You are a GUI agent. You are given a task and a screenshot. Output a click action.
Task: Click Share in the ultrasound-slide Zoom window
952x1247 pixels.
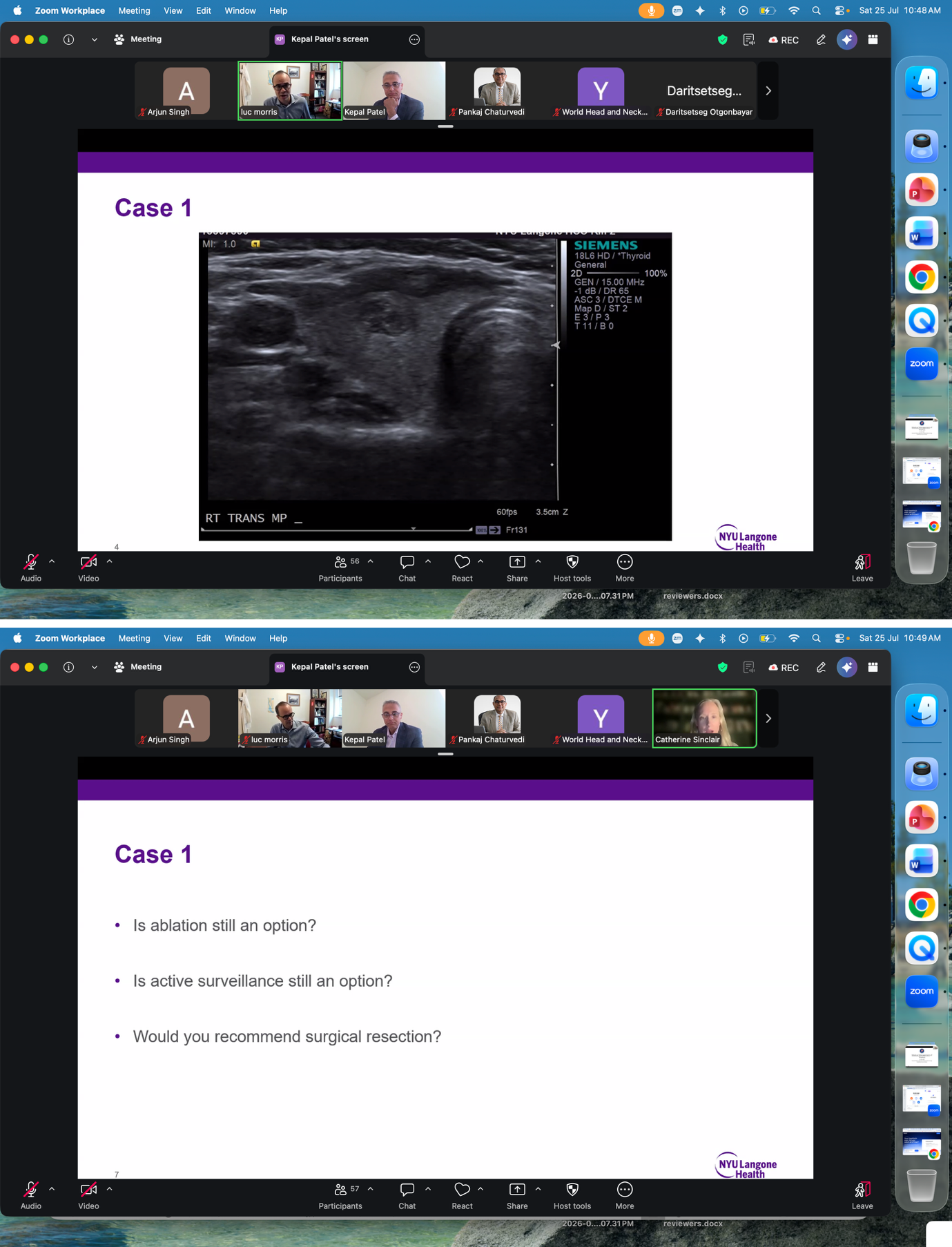(517, 568)
